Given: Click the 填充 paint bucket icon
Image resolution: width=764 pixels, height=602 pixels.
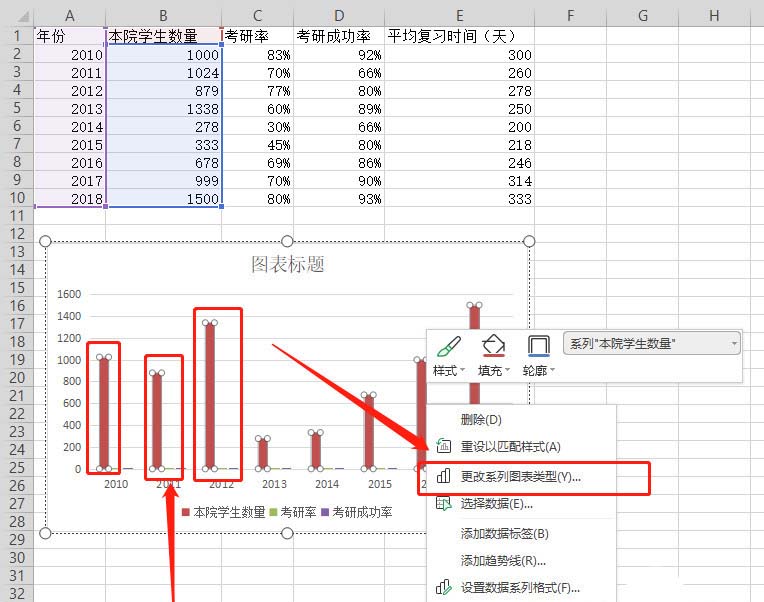Looking at the screenshot, I should click(494, 347).
